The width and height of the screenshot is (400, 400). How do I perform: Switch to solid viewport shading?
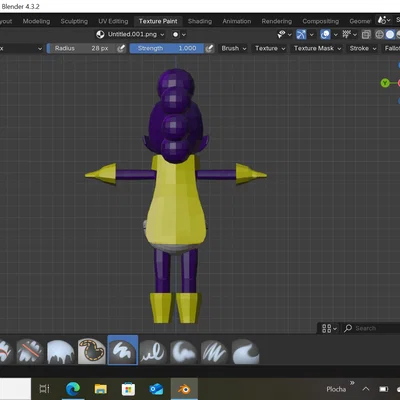390,34
